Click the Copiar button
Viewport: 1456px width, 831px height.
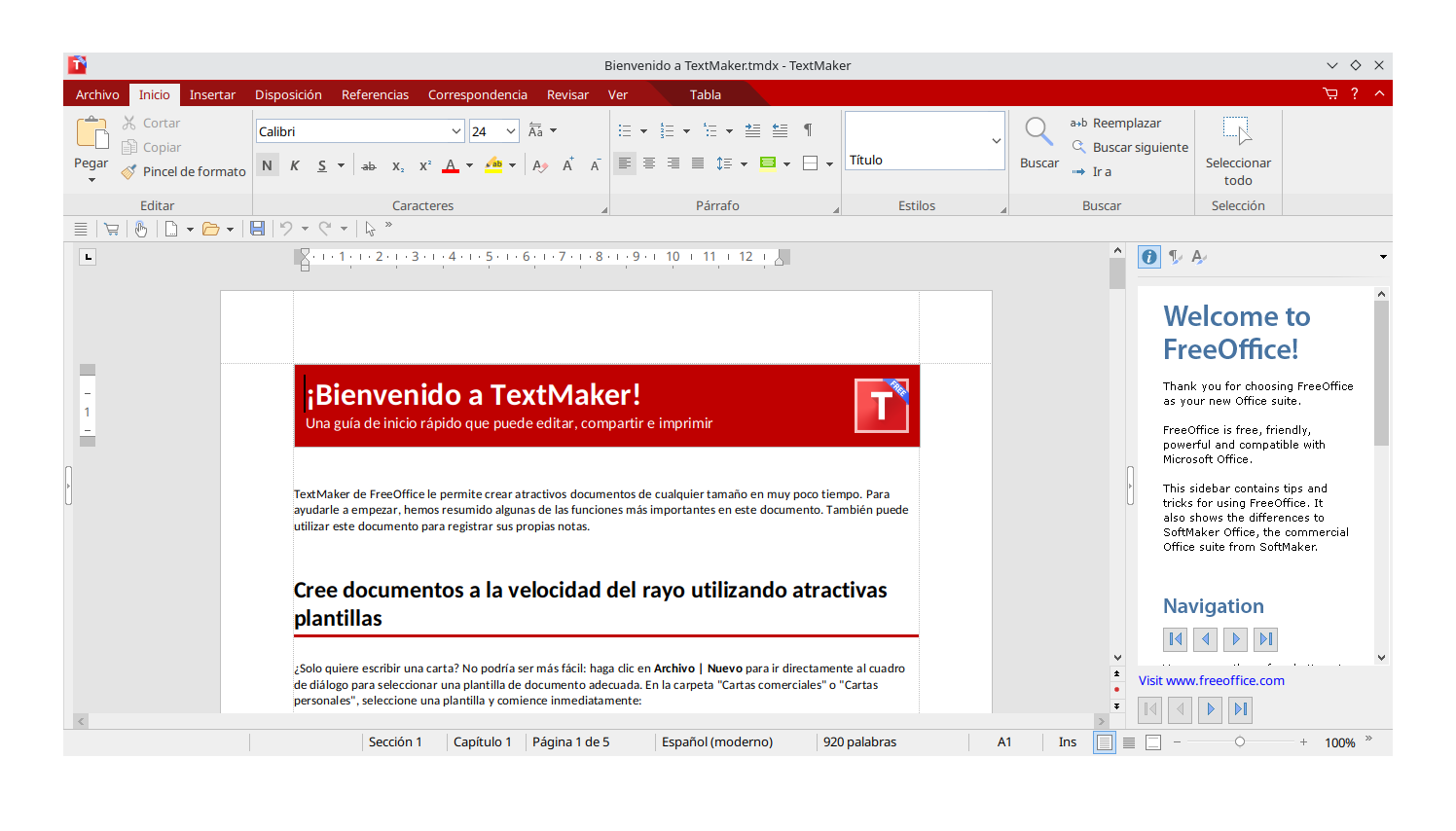point(151,147)
